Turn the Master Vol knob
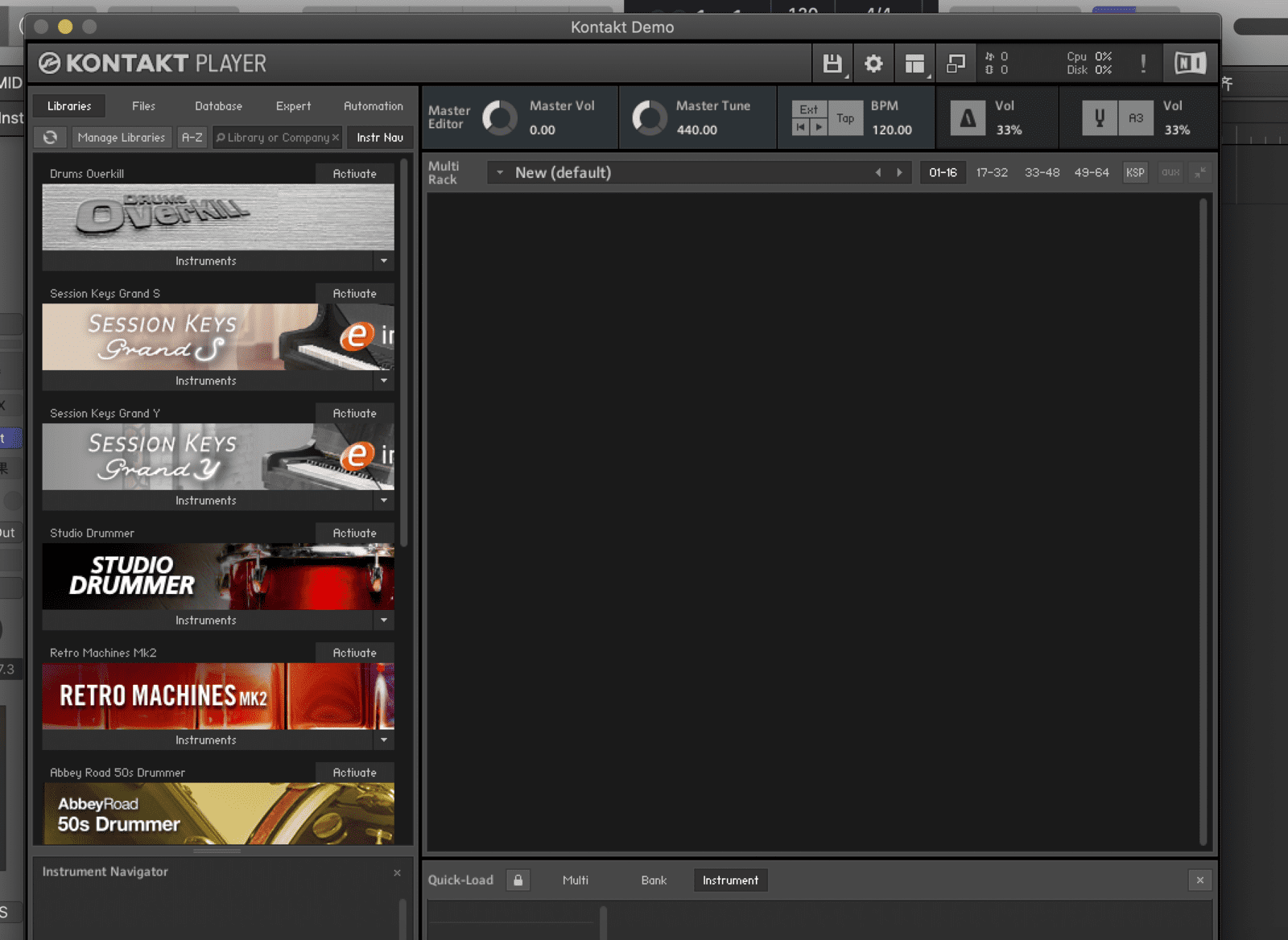This screenshot has height=940, width=1288. pyautogui.click(x=500, y=118)
